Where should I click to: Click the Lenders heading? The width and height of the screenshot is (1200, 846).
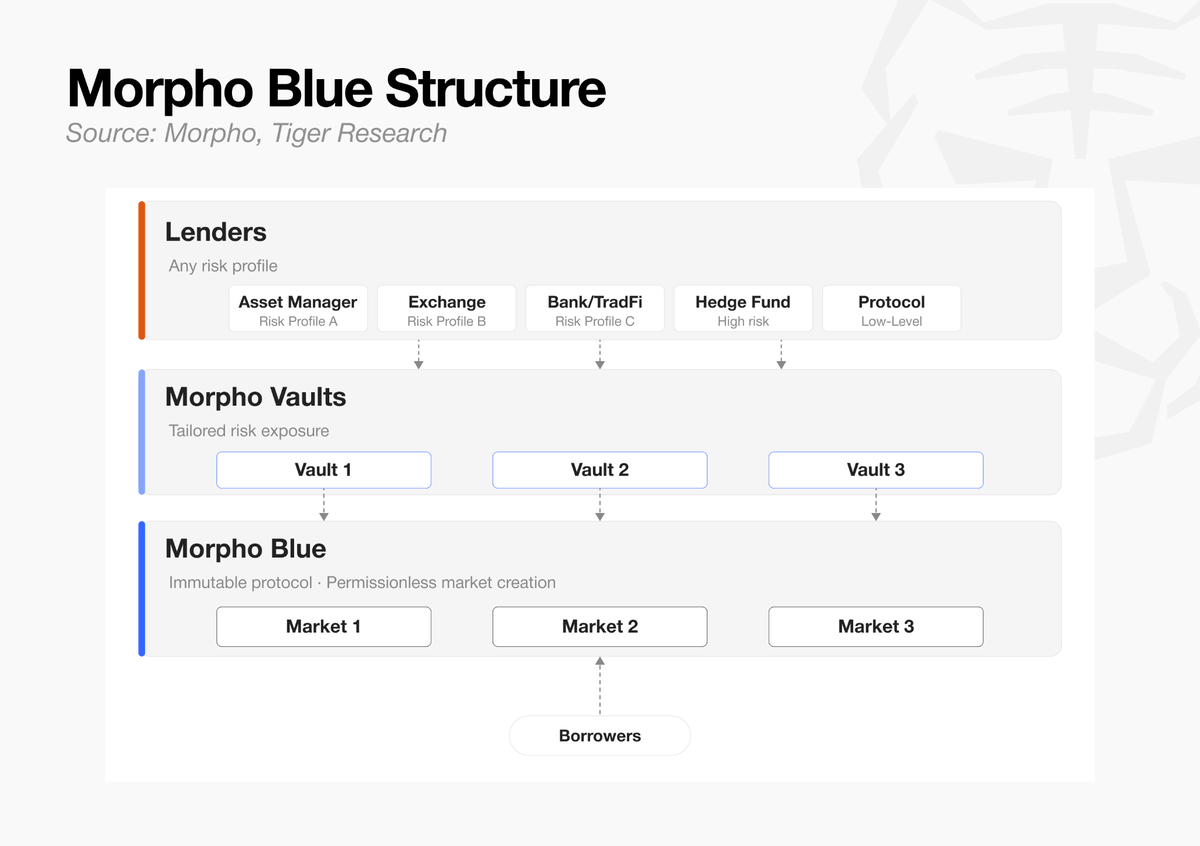coord(216,232)
